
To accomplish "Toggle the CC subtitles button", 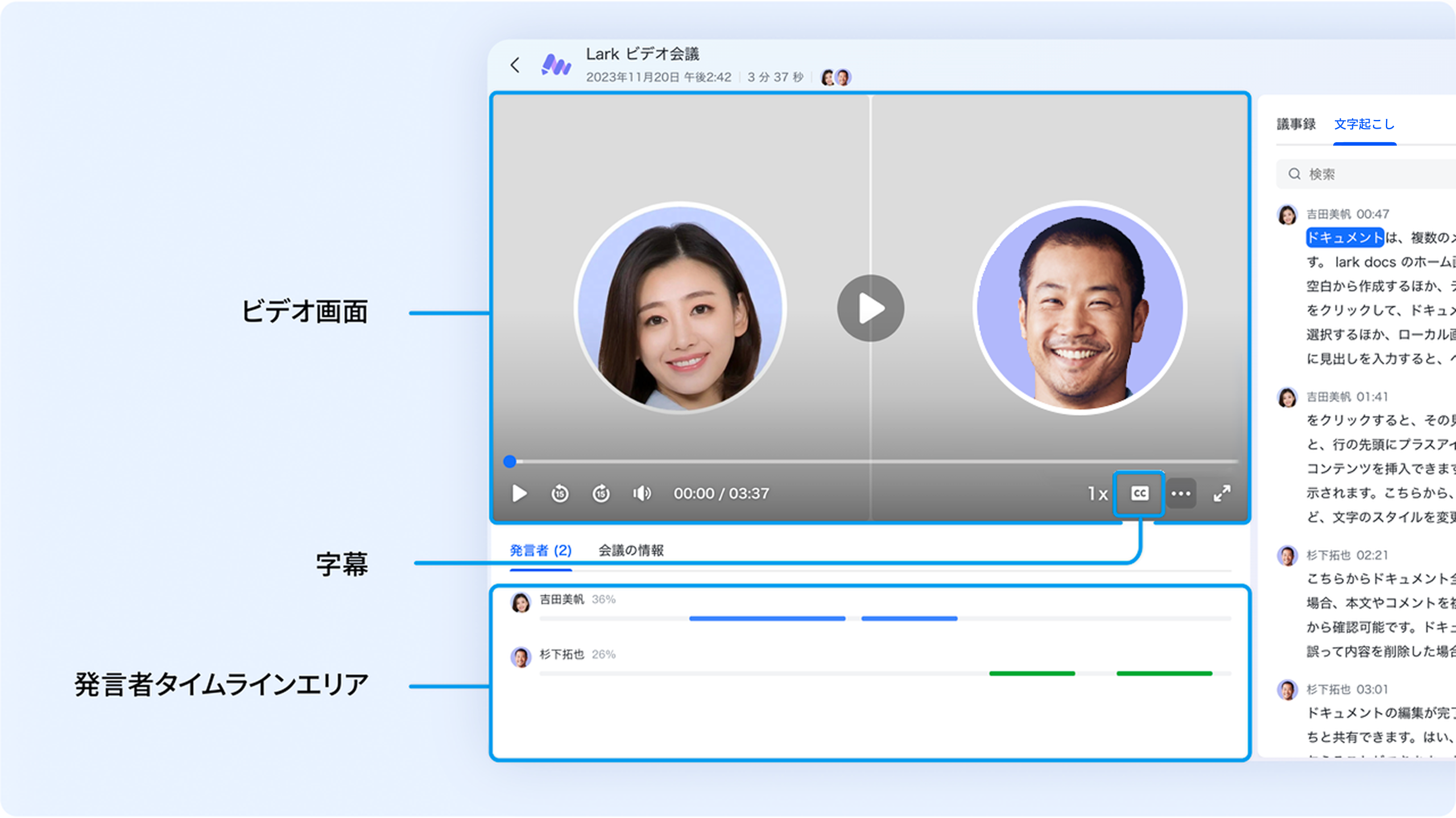I will click(1139, 493).
